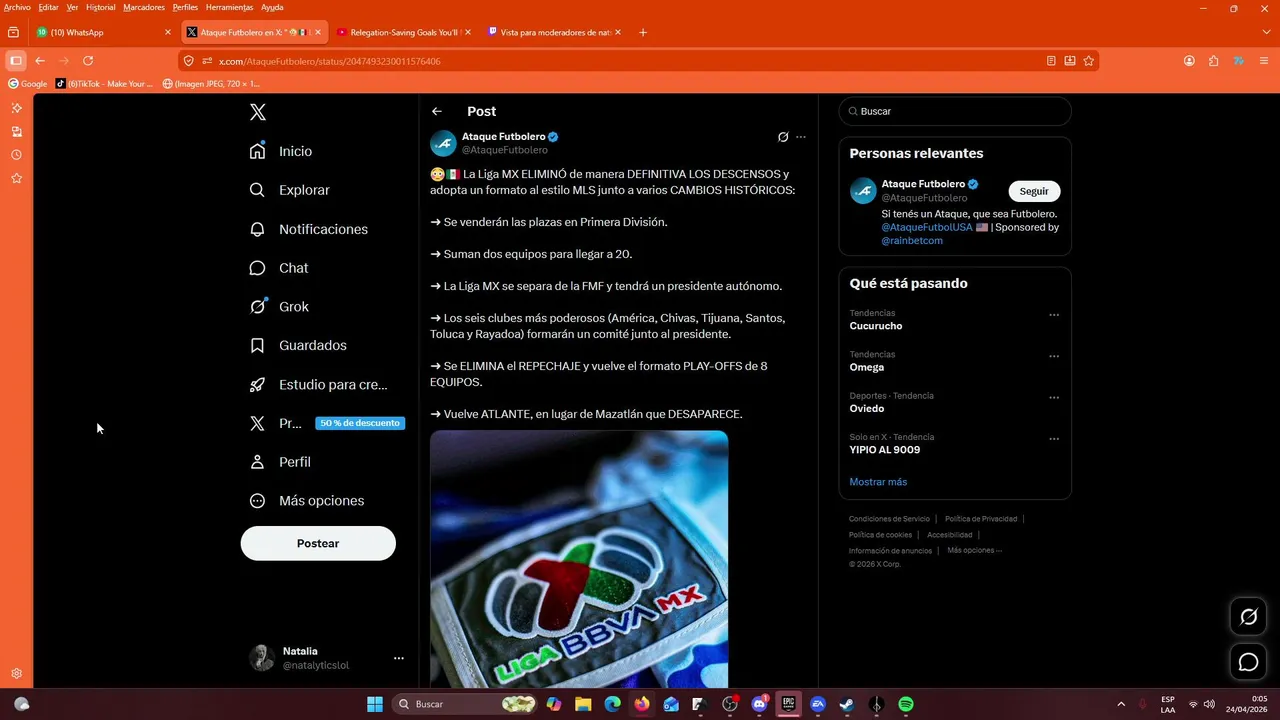Screen dimensions: 1280x720
Task: Open the Herramientas menu
Action: pyautogui.click(x=228, y=7)
